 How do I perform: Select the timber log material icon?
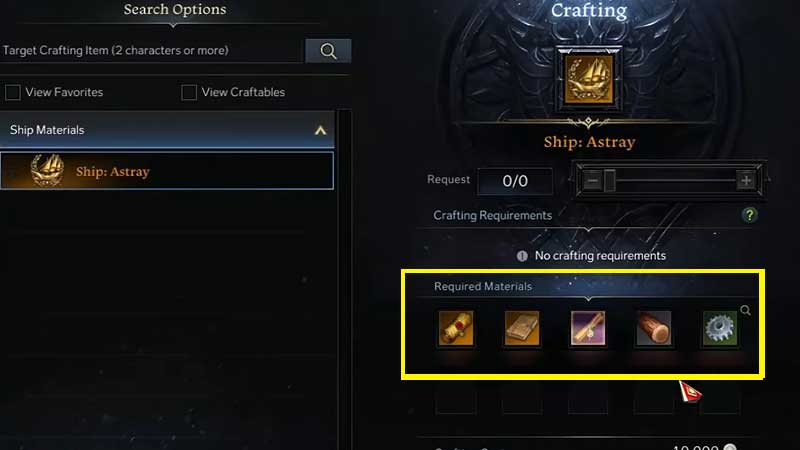click(654, 328)
